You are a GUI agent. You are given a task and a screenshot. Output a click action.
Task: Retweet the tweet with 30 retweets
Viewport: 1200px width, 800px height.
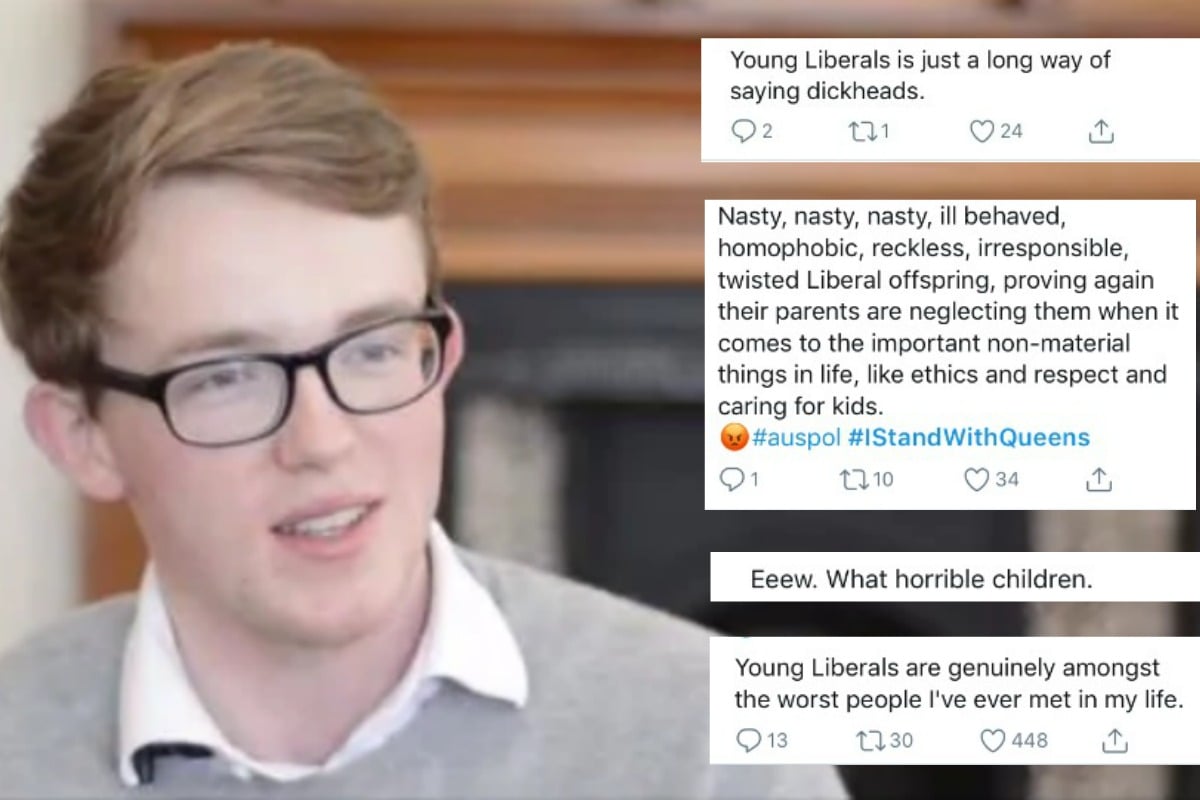[x=871, y=741]
